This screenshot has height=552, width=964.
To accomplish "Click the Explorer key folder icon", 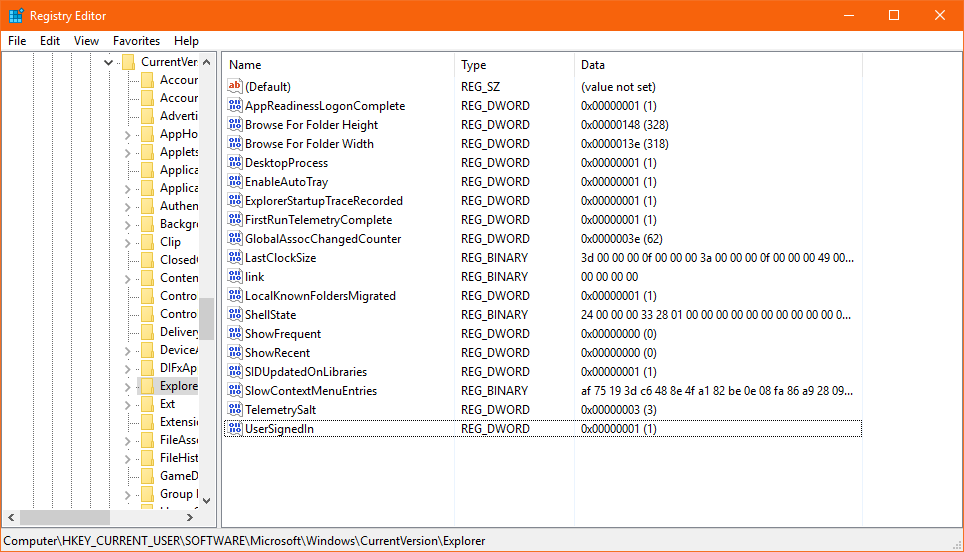I will coord(148,385).
